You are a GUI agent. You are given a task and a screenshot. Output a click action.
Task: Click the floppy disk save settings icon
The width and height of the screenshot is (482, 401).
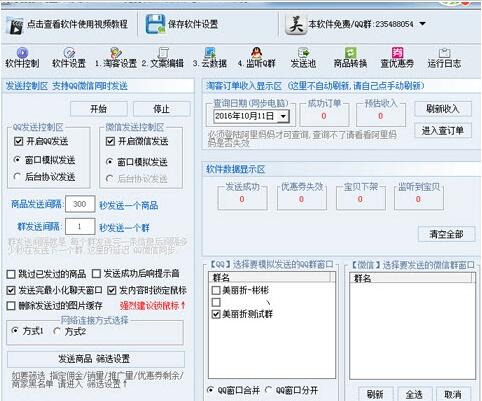[x=155, y=24]
